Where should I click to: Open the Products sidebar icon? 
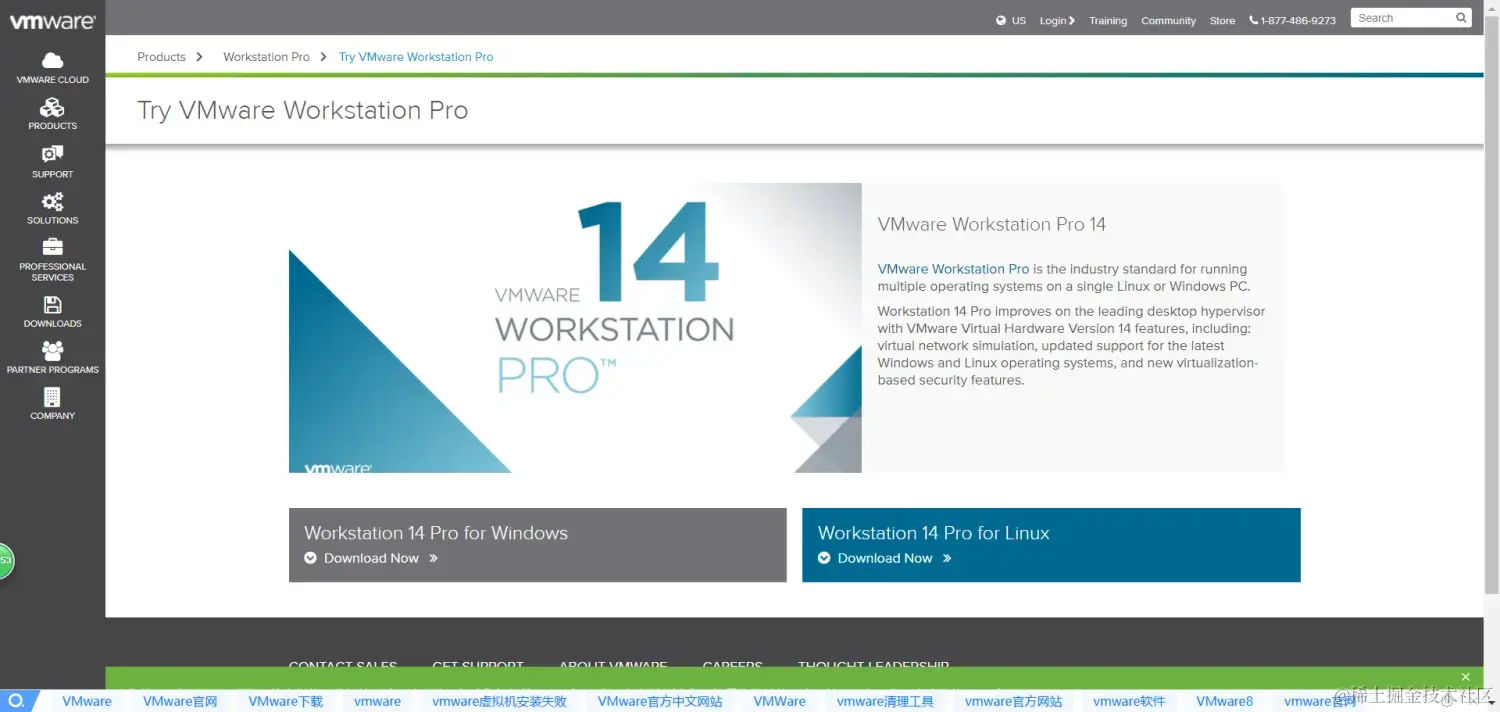click(52, 107)
